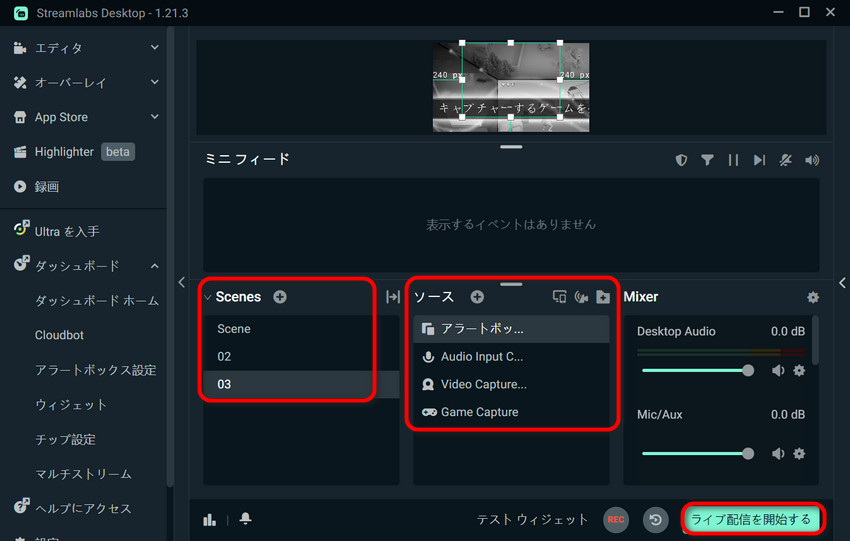This screenshot has height=541, width=850.
Task: Skip the current alert
Action: point(759,160)
